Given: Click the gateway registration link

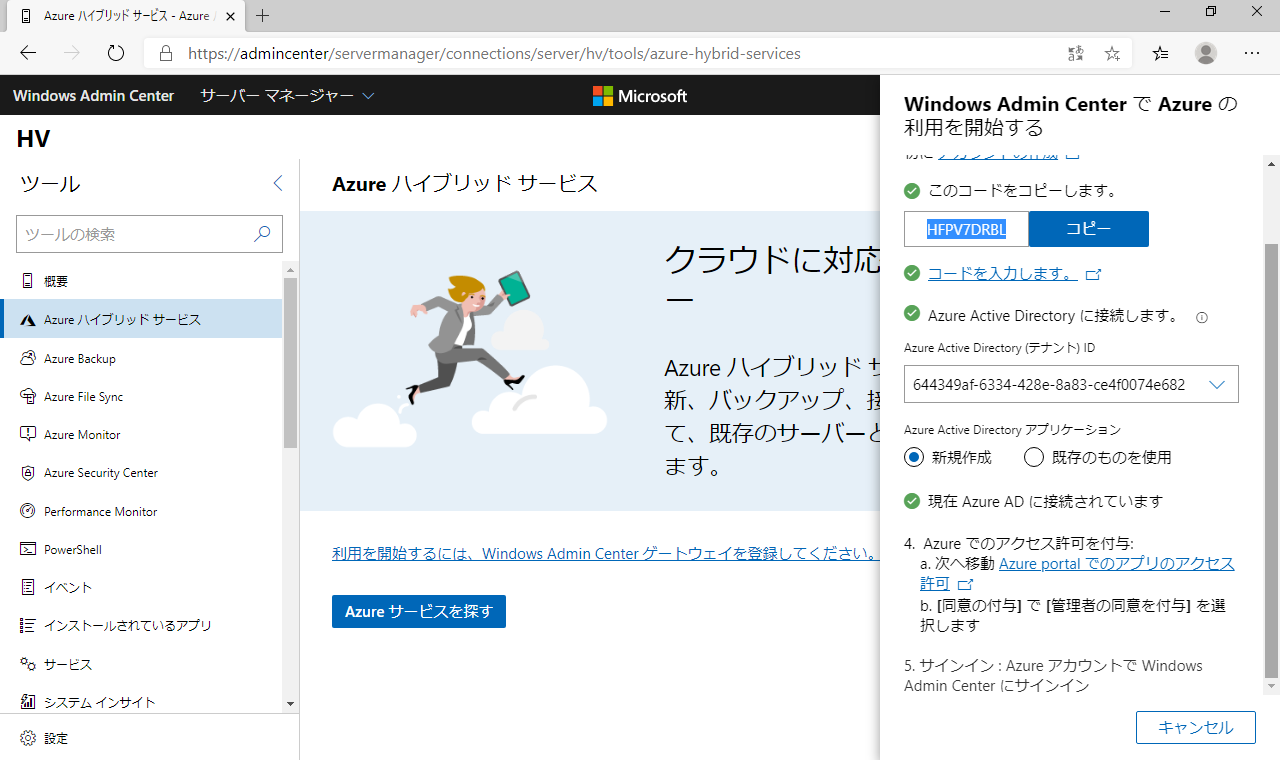Looking at the screenshot, I should click(605, 553).
